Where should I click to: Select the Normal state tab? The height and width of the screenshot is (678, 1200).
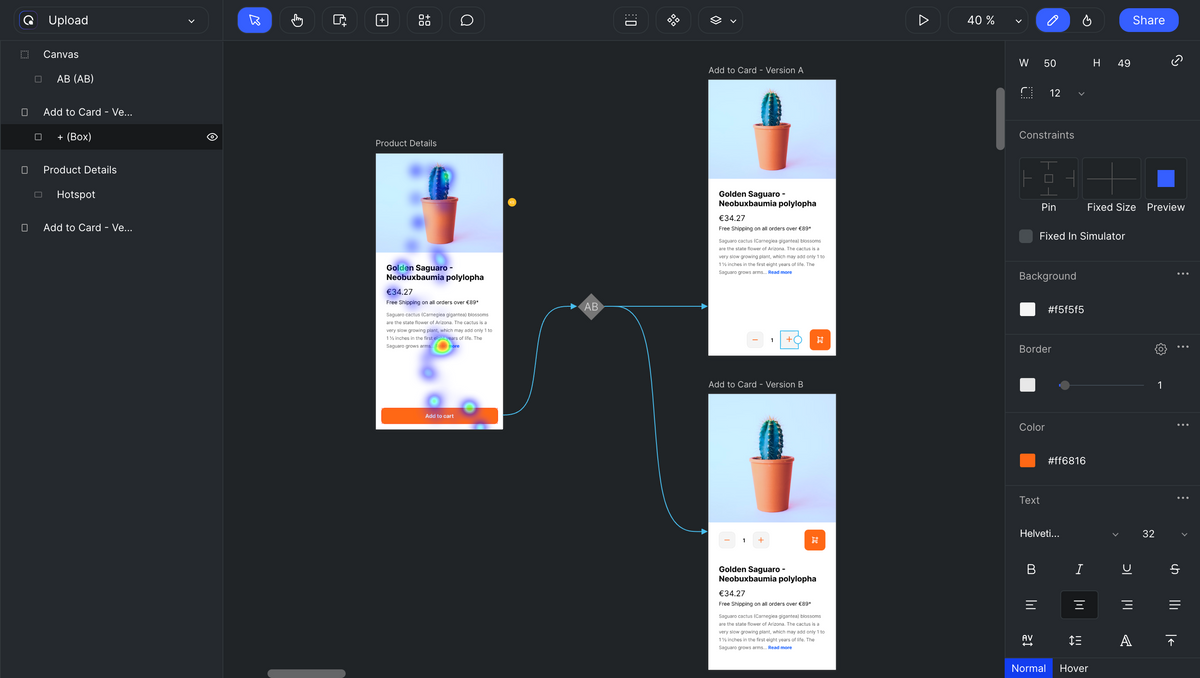point(1028,668)
